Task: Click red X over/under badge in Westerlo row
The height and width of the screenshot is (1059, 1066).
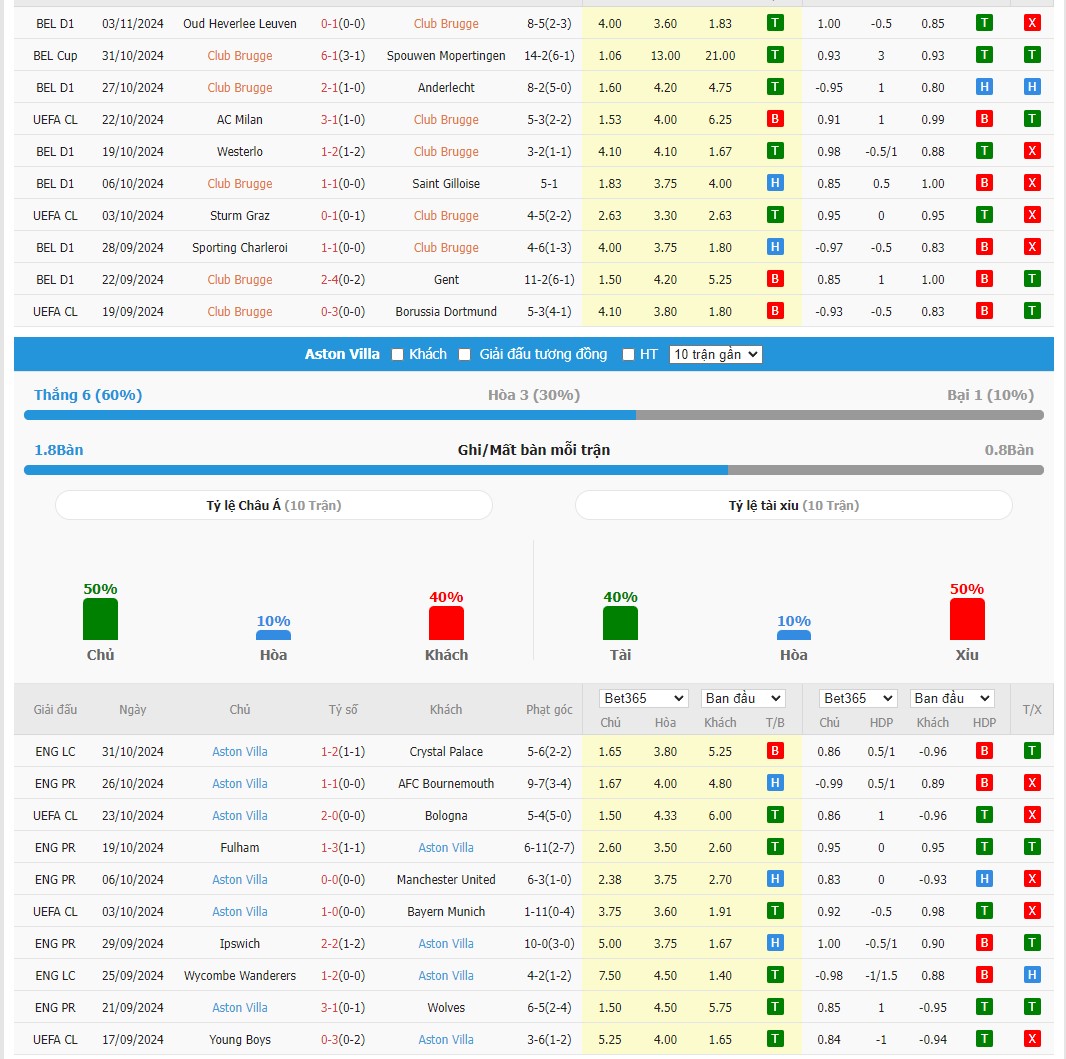Action: tap(1032, 151)
